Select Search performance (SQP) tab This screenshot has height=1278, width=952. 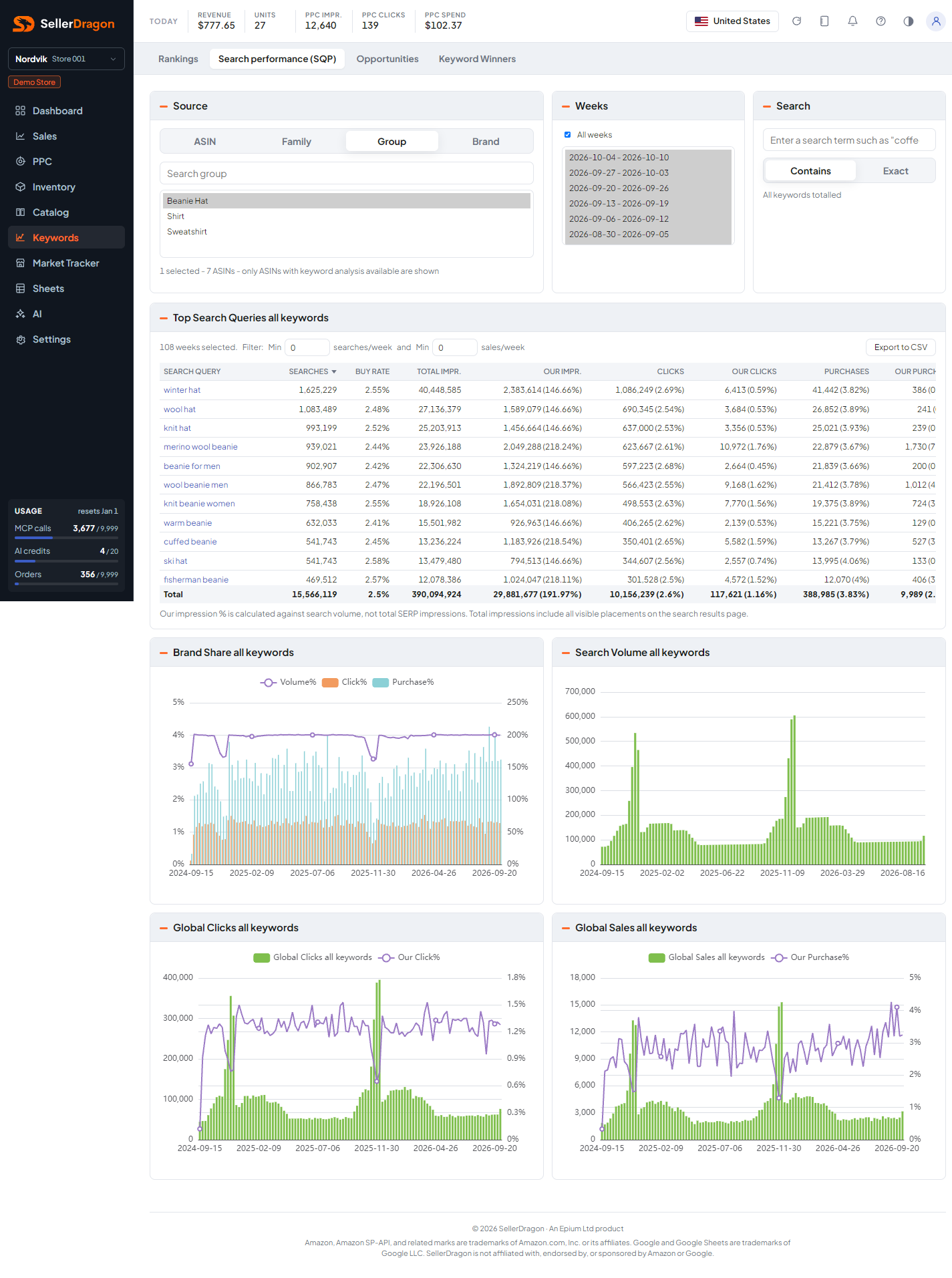[277, 59]
